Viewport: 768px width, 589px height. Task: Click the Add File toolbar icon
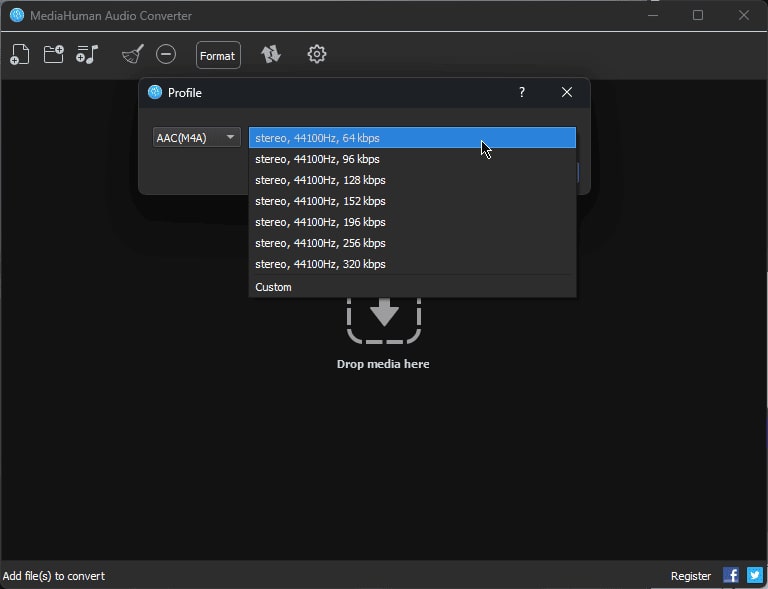pos(20,55)
